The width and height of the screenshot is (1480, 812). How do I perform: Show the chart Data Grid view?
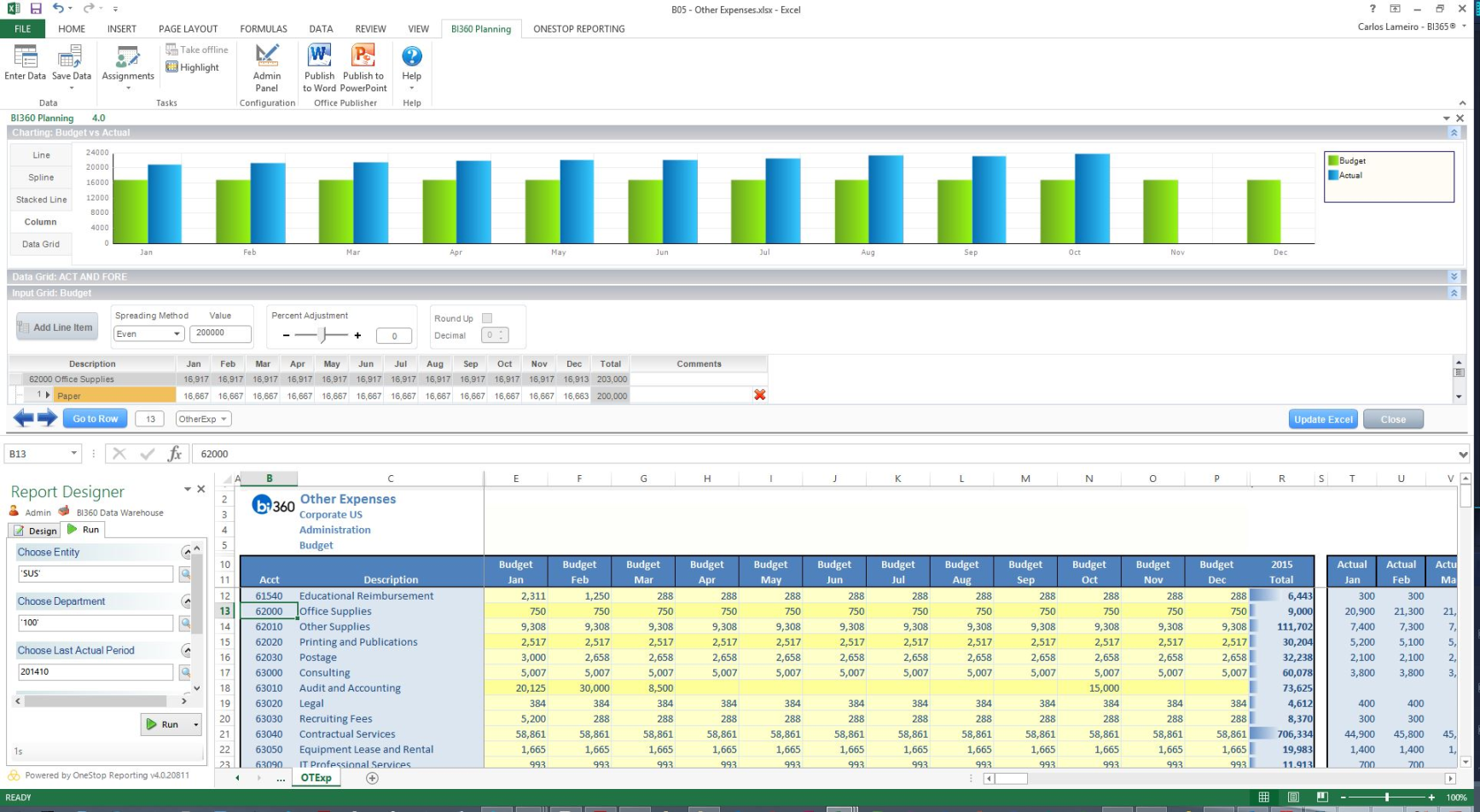pos(41,244)
